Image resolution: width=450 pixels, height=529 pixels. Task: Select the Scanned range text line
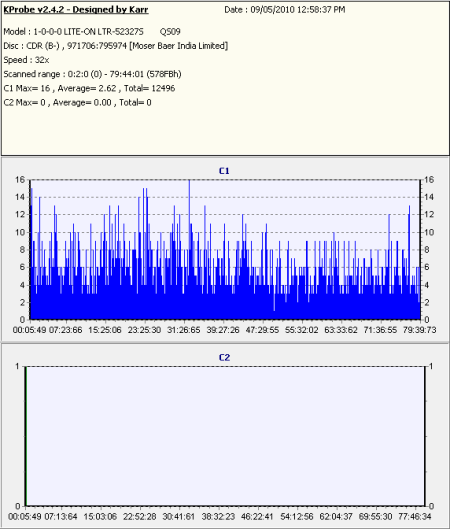92,74
